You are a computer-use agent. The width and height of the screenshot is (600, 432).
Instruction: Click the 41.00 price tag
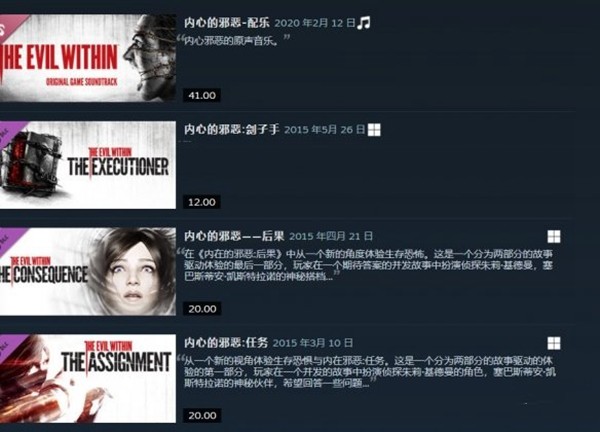202,95
